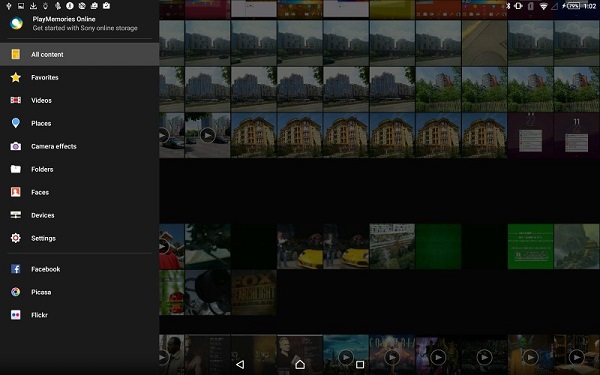Screen dimensions: 600x375
Task: Click the Devices network icon
Action: tap(16, 215)
